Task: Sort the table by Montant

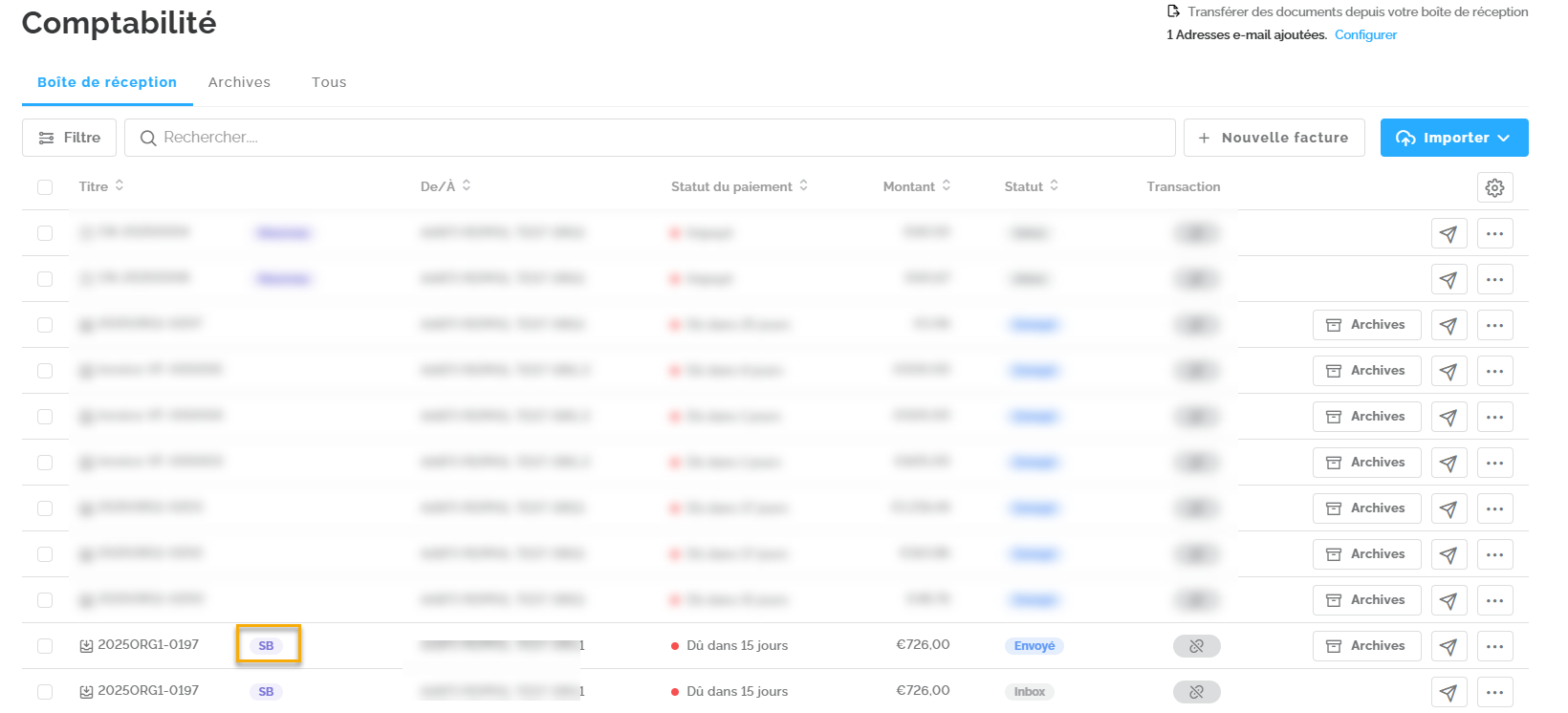Action: tap(916, 186)
